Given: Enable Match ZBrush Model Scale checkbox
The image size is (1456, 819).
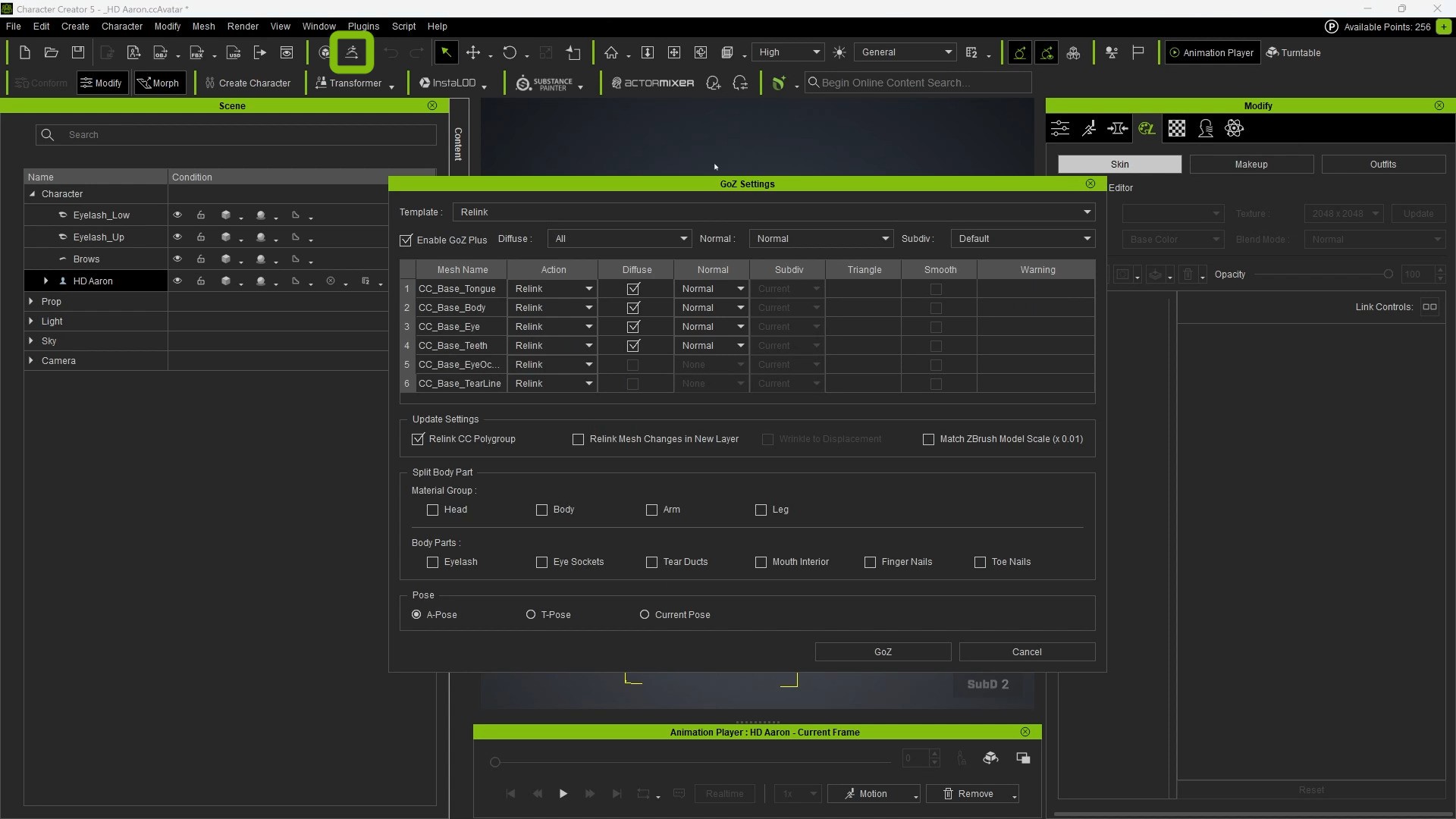Looking at the screenshot, I should click(928, 439).
